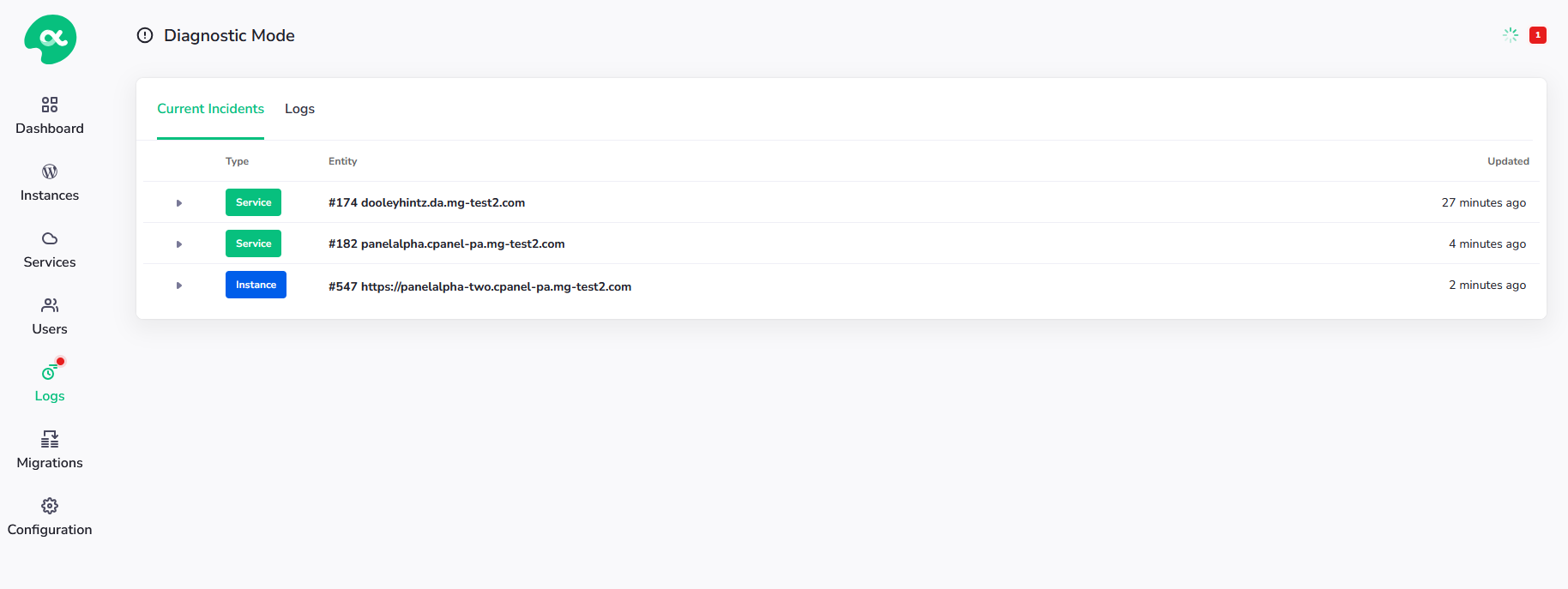This screenshot has height=589, width=1568.
Task: Select entity #547 https://panelalpha-two.cpanel-pa.mg-test2.com
Action: click(479, 287)
